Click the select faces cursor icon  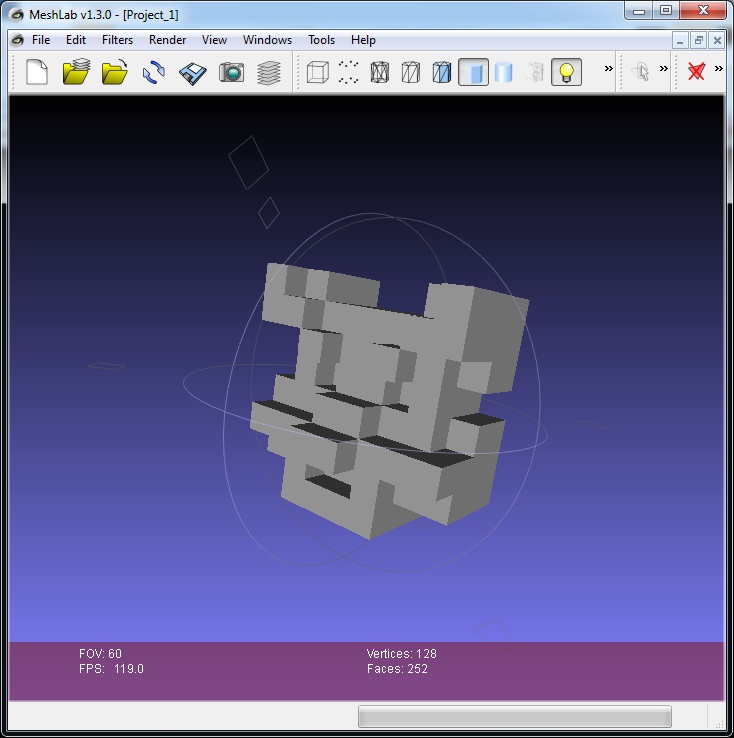click(641, 72)
